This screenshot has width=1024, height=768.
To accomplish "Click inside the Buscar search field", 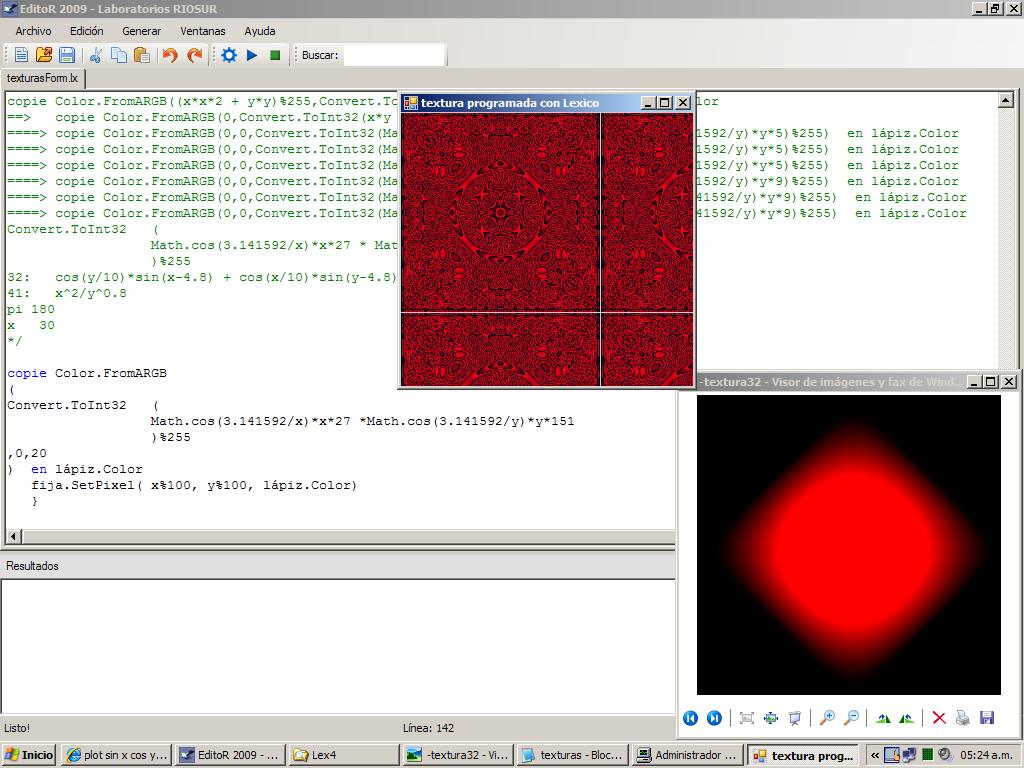I will [x=394, y=55].
